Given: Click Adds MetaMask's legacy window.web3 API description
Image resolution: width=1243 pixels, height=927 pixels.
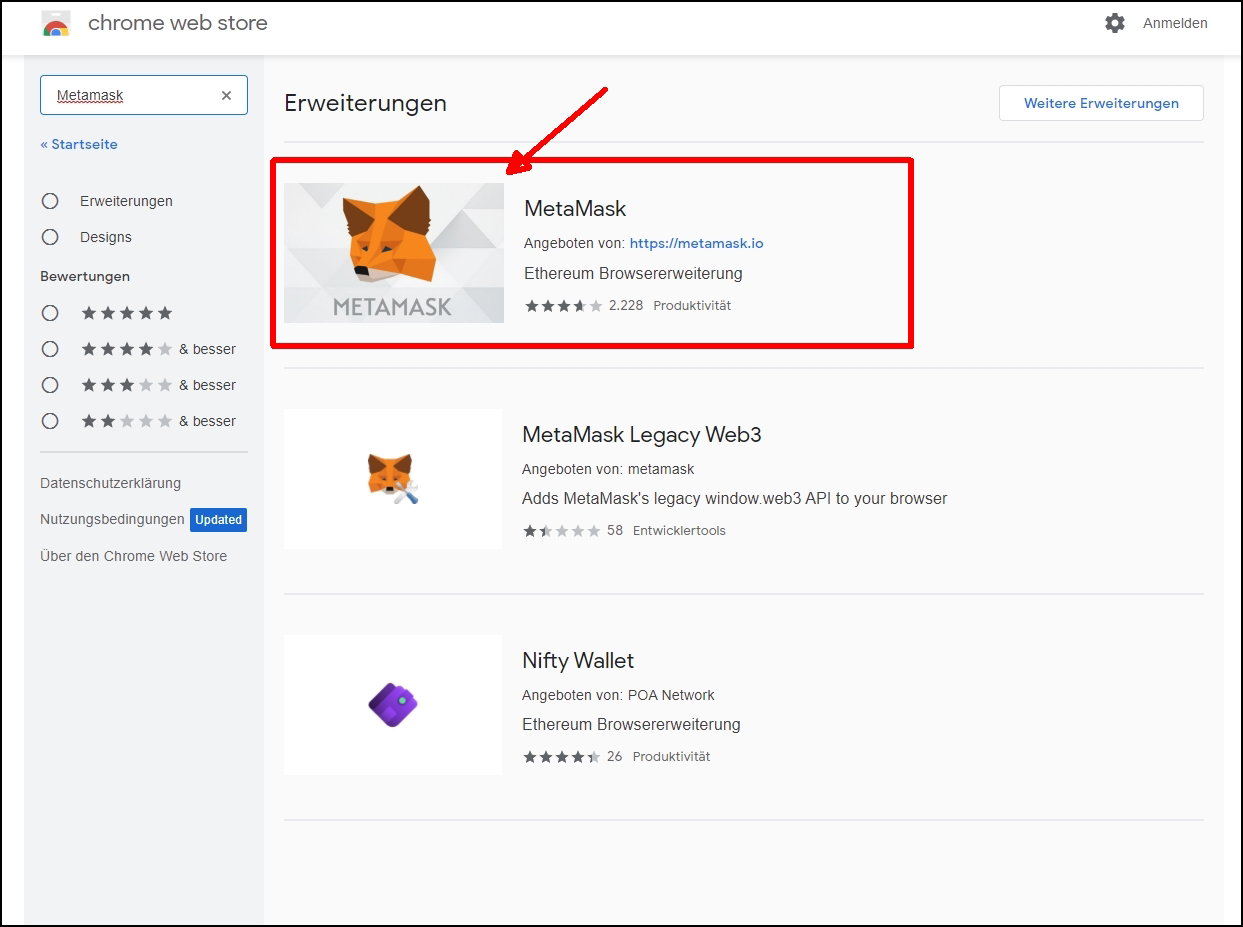Looking at the screenshot, I should (x=734, y=498).
